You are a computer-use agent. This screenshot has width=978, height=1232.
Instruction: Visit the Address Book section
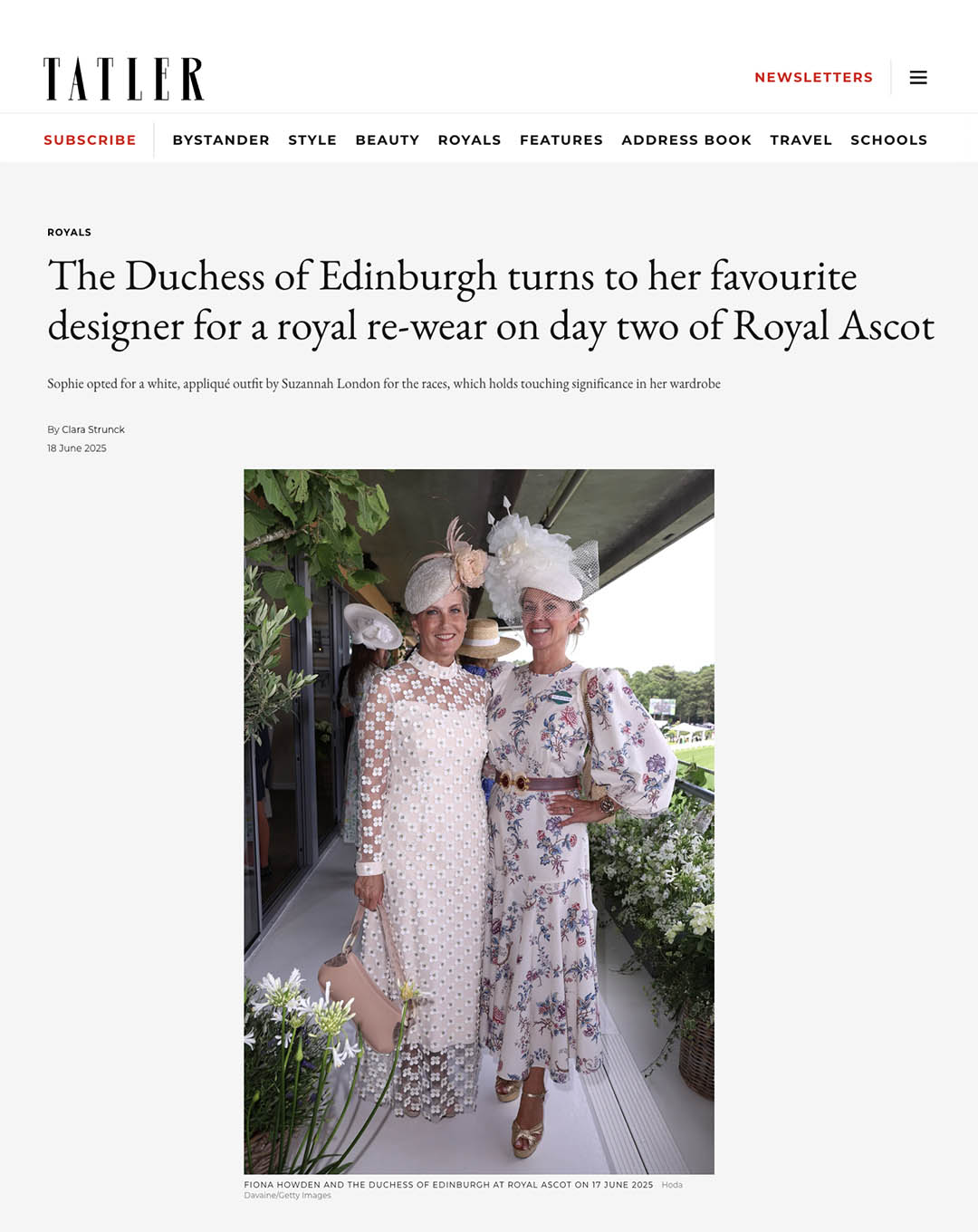click(686, 140)
